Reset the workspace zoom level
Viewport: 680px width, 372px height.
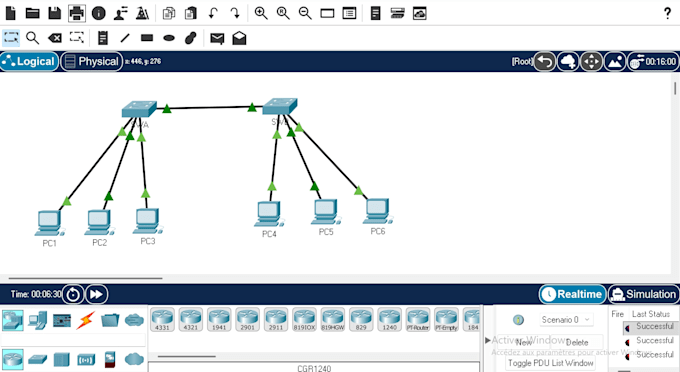(x=283, y=13)
